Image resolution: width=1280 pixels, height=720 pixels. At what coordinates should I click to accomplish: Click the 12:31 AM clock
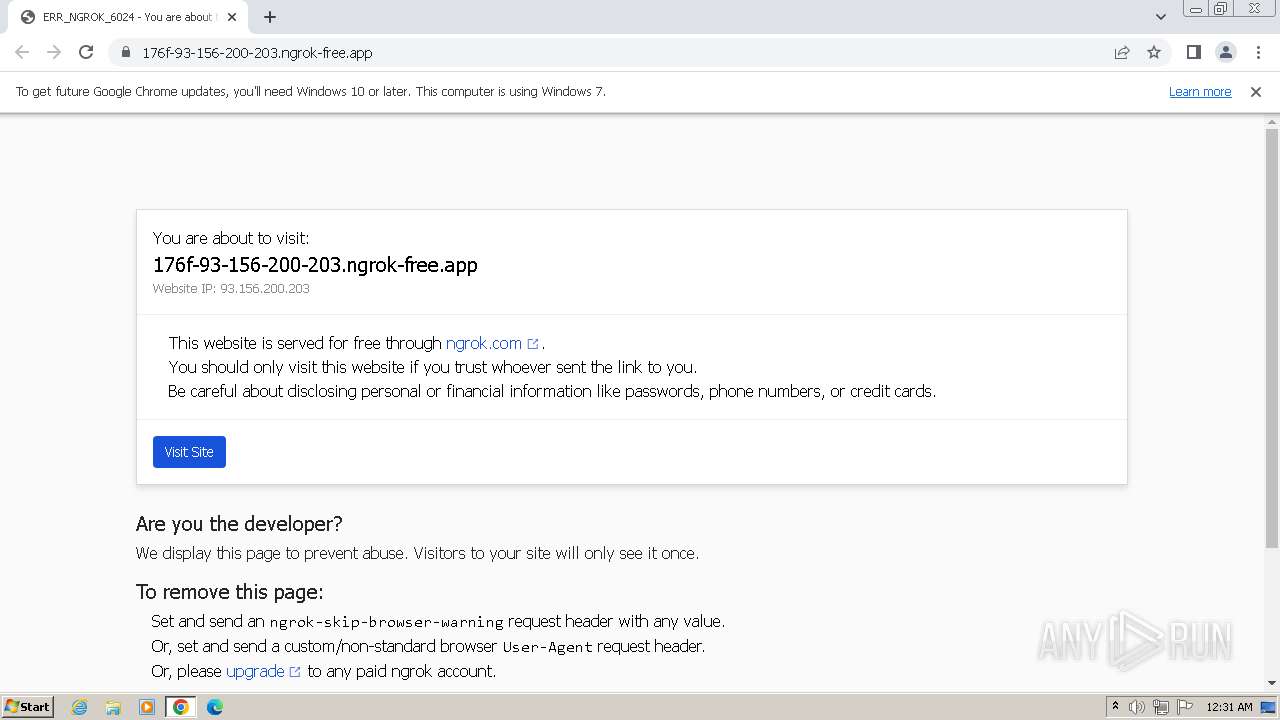pos(1229,707)
